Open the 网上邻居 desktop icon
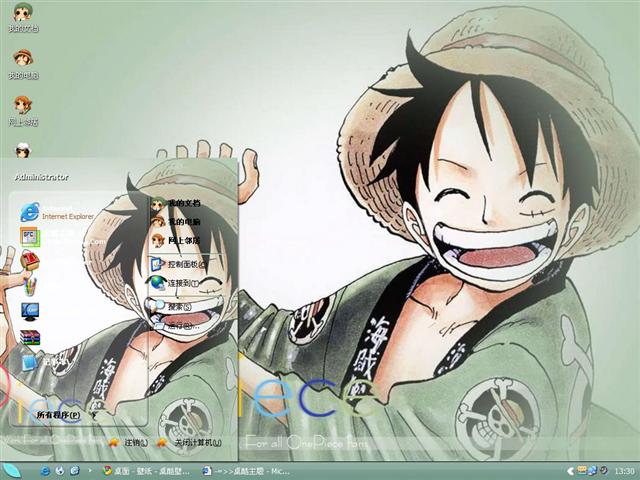 click(23, 111)
